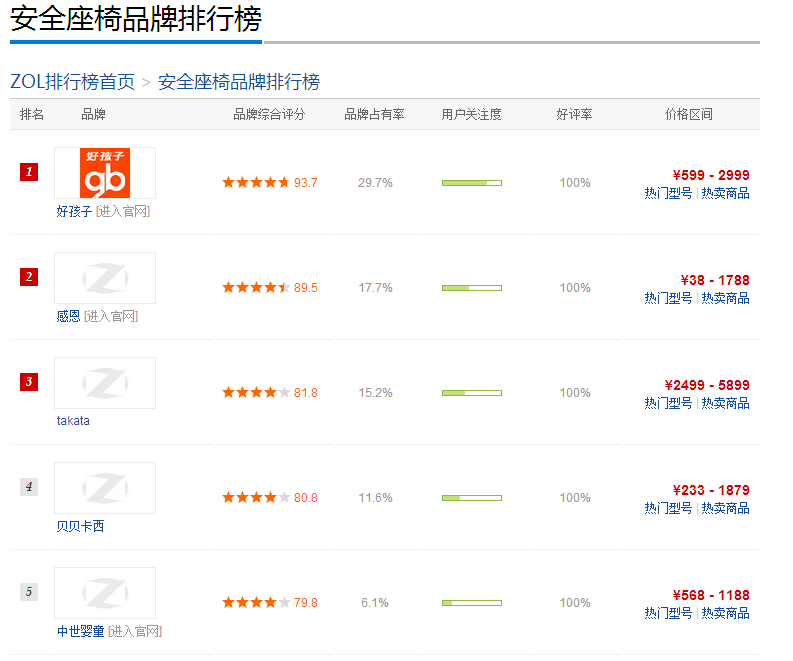Image resolution: width=793 pixels, height=661 pixels.
Task: Click the 品牌 column header
Action: (94, 115)
